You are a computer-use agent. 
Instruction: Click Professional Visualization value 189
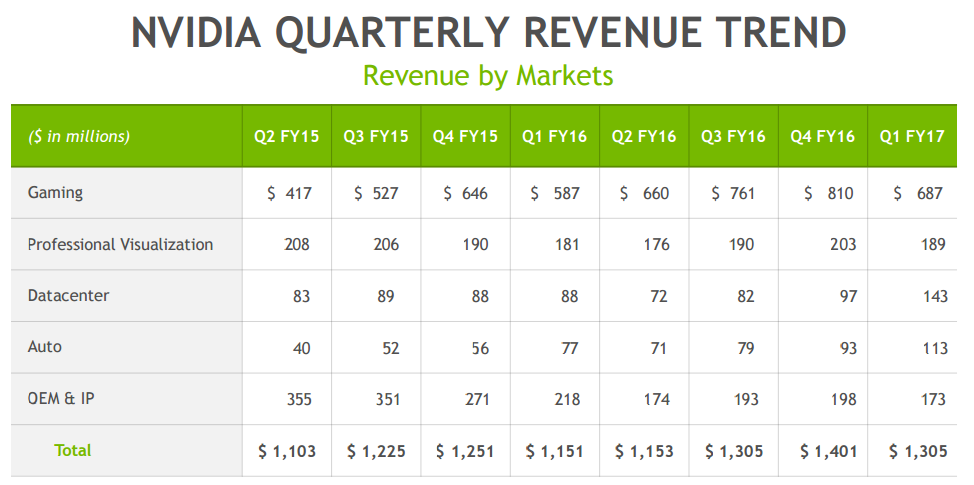pyautogui.click(x=933, y=245)
